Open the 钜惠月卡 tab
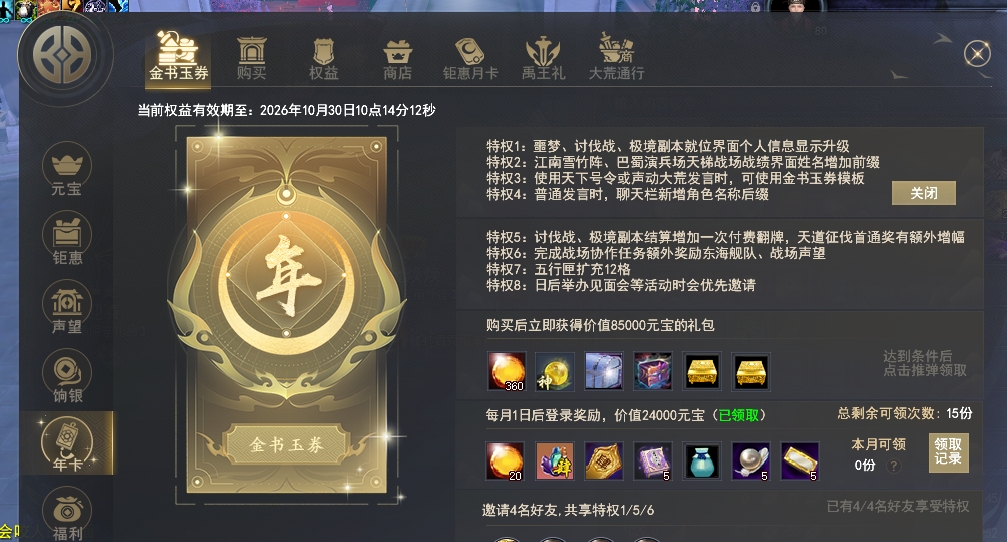Image resolution: width=1007 pixels, height=542 pixels. [x=470, y=59]
